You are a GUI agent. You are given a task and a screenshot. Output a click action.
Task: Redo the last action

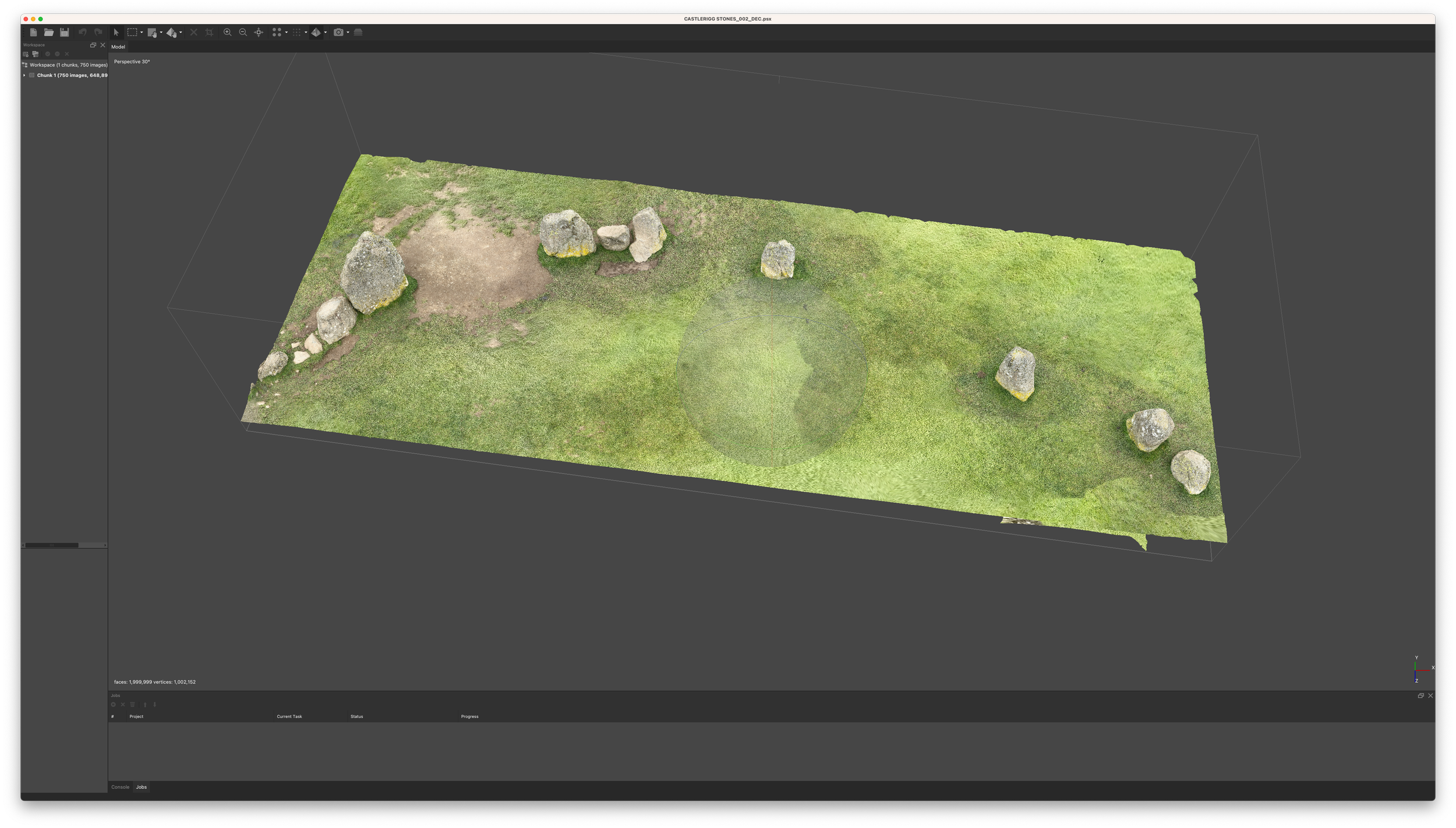(98, 33)
